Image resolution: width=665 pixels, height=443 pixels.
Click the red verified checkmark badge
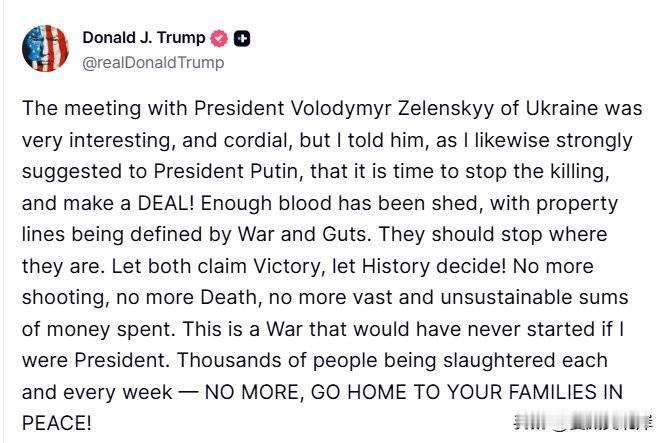tap(219, 39)
